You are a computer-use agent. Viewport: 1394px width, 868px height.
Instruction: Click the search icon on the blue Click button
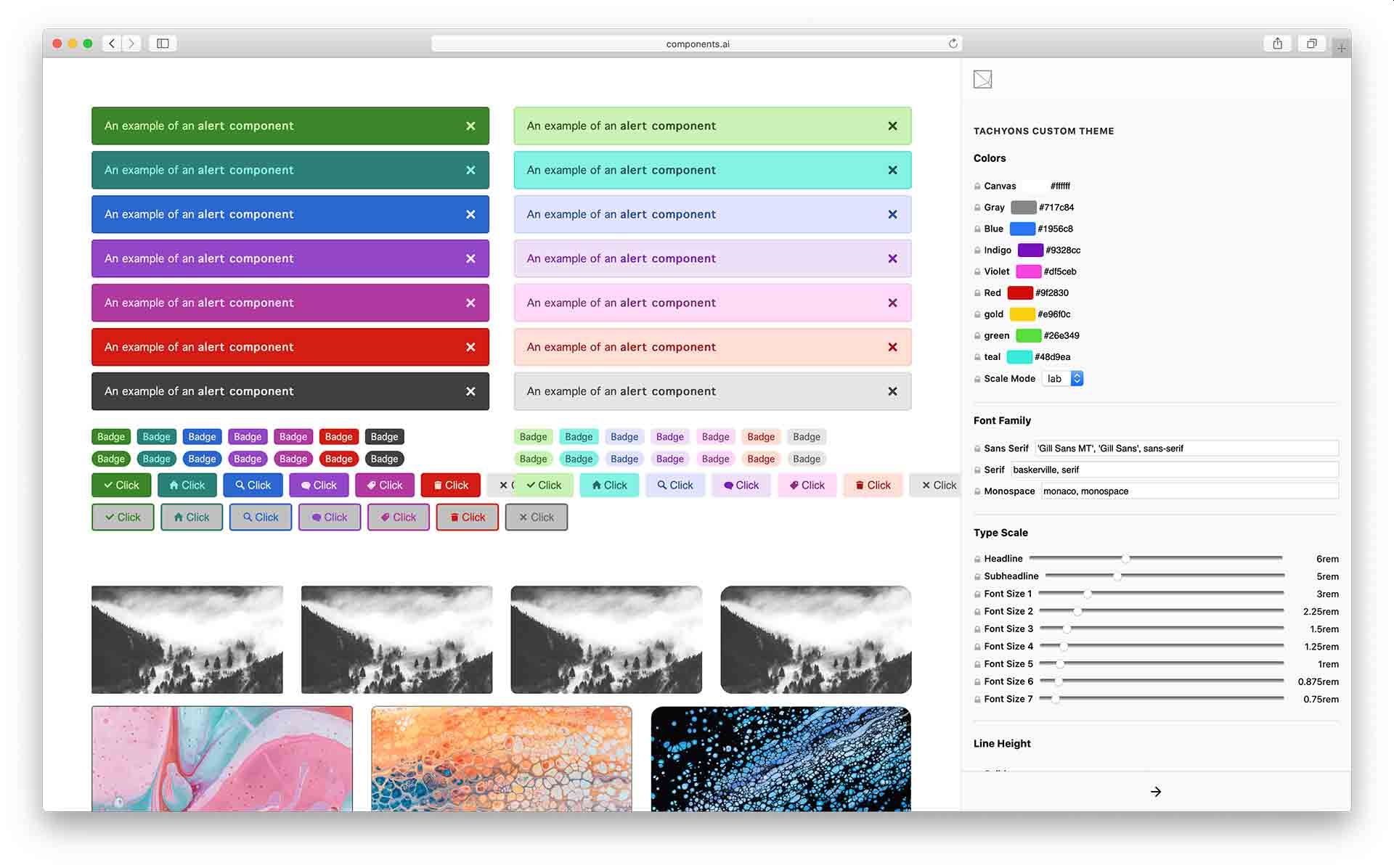pyautogui.click(x=240, y=485)
